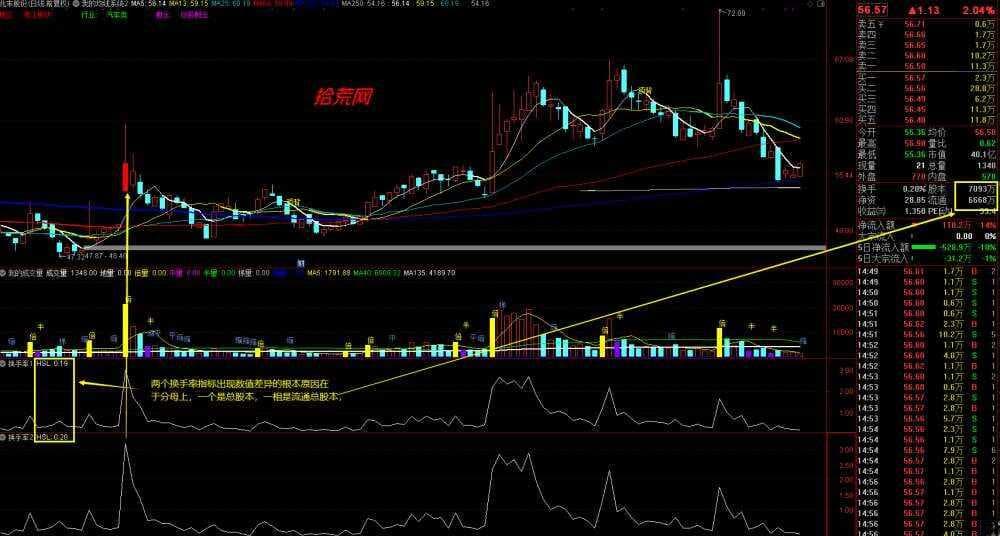Click the tallest yellow volume bar
This screenshot has width=1000, height=536.
[126, 329]
